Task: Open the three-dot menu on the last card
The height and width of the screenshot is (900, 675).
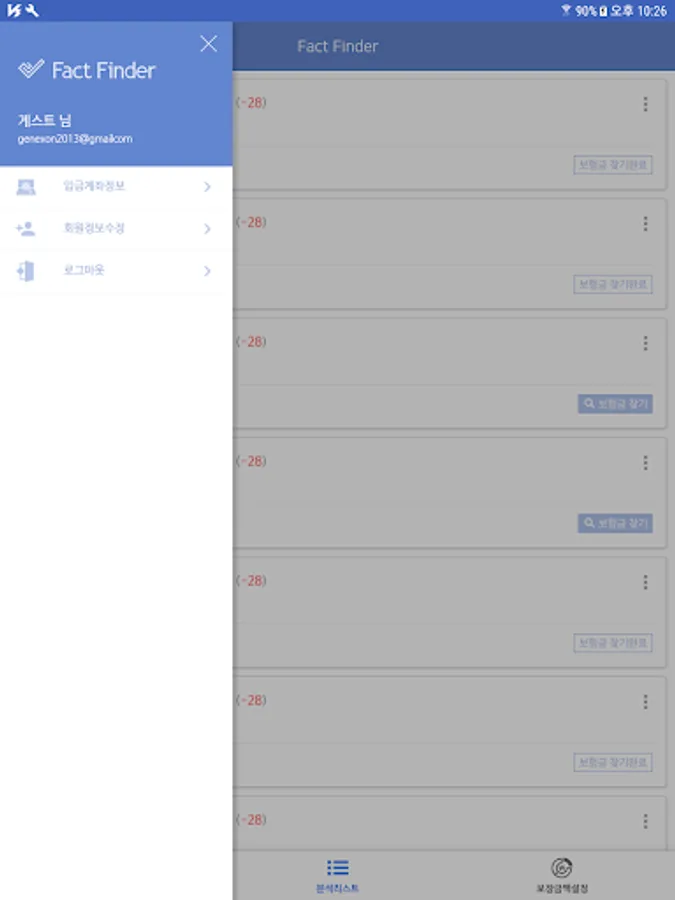Action: tap(645, 821)
